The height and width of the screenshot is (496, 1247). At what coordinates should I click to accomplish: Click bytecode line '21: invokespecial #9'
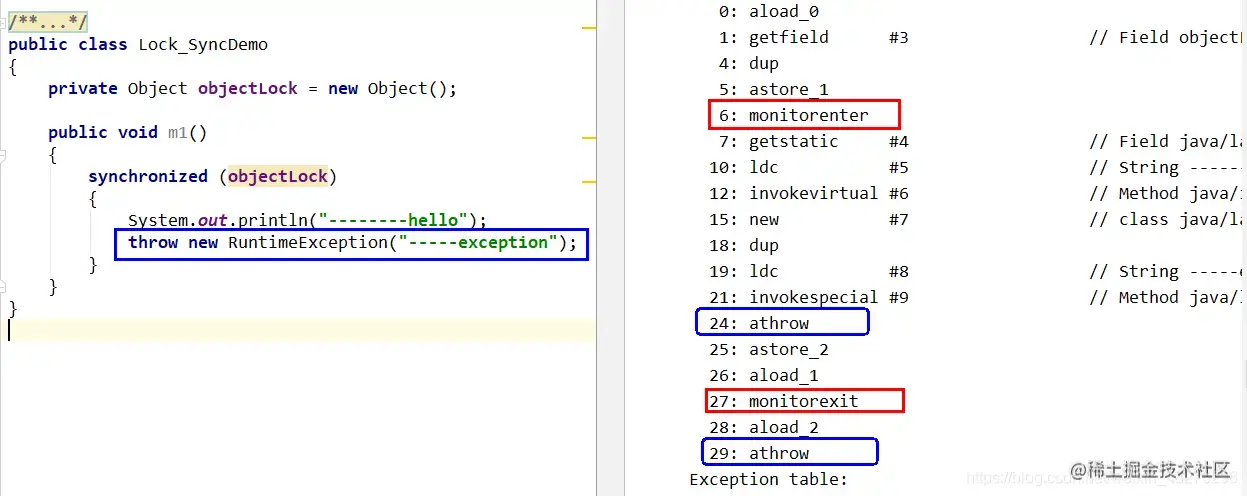pyautogui.click(x=809, y=297)
